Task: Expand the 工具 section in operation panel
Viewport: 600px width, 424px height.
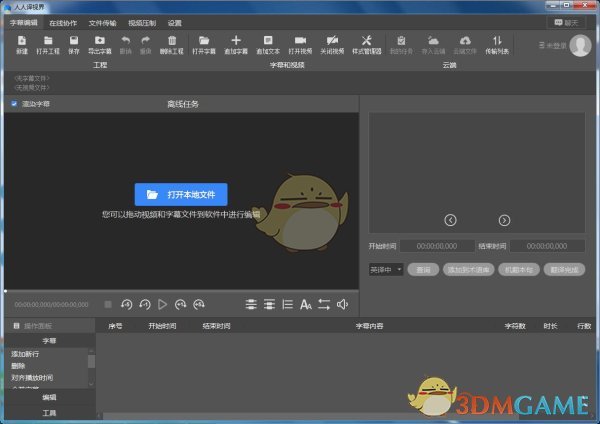Action: (49, 412)
